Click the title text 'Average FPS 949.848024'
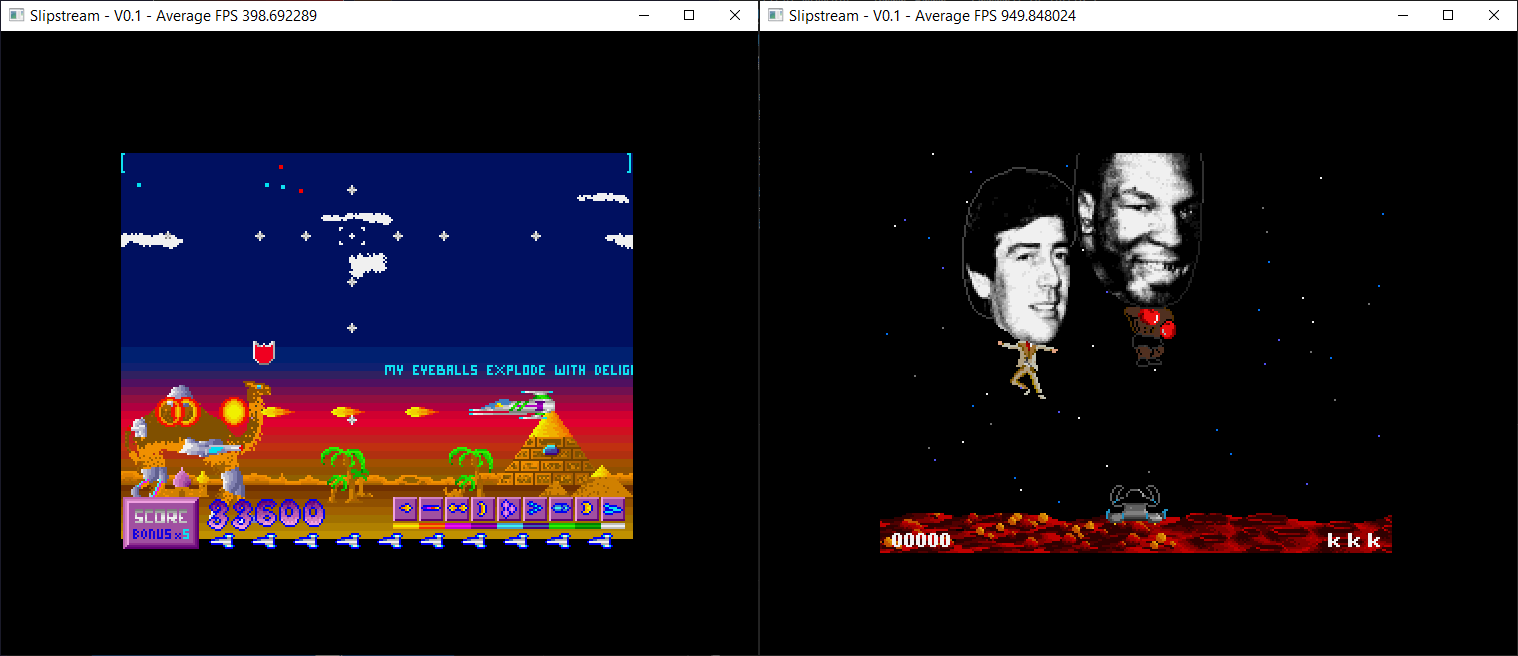 (x=996, y=16)
